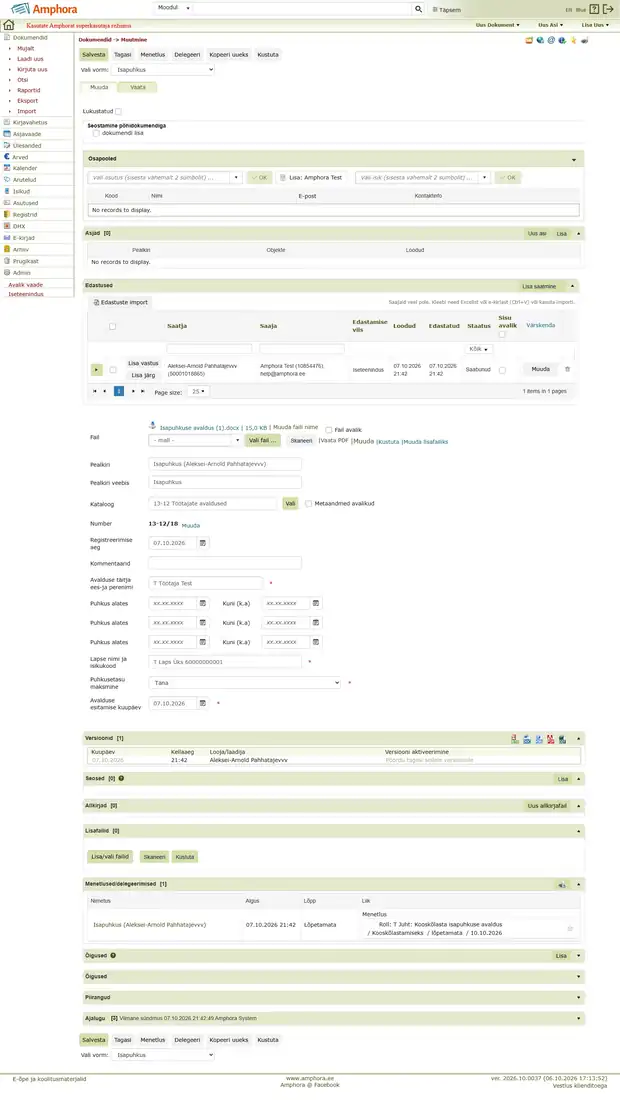This screenshot has height=1100, width=620.
Task: Open Kirjuta uus in sidebar menu
Action: (x=32, y=69)
